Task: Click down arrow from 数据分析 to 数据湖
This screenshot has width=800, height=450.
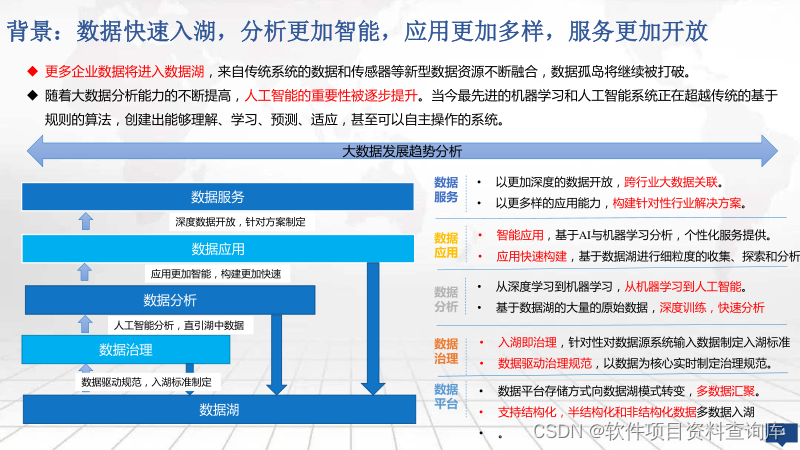Action: pyautogui.click(x=276, y=355)
